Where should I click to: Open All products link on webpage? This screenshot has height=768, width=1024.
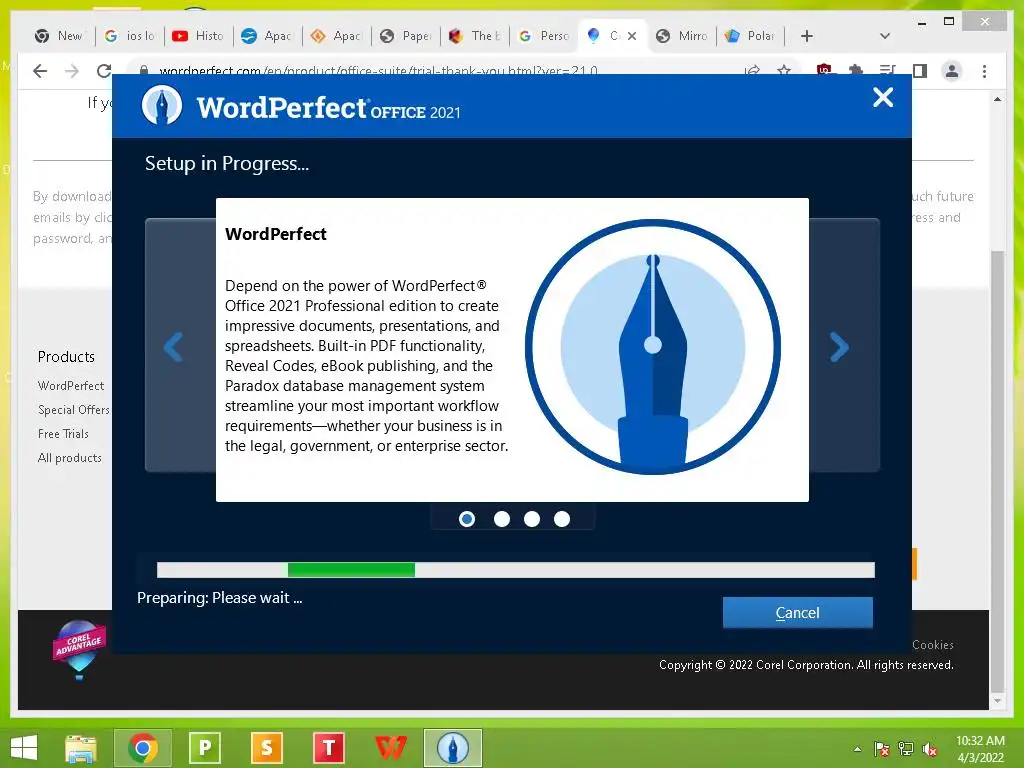pyautogui.click(x=69, y=458)
